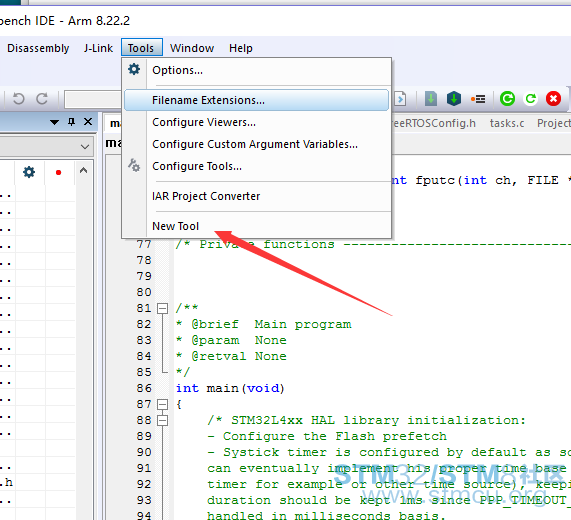Click 'STM32L4xx HAL library initialization:' comment
The image size is (571, 520).
point(378,420)
